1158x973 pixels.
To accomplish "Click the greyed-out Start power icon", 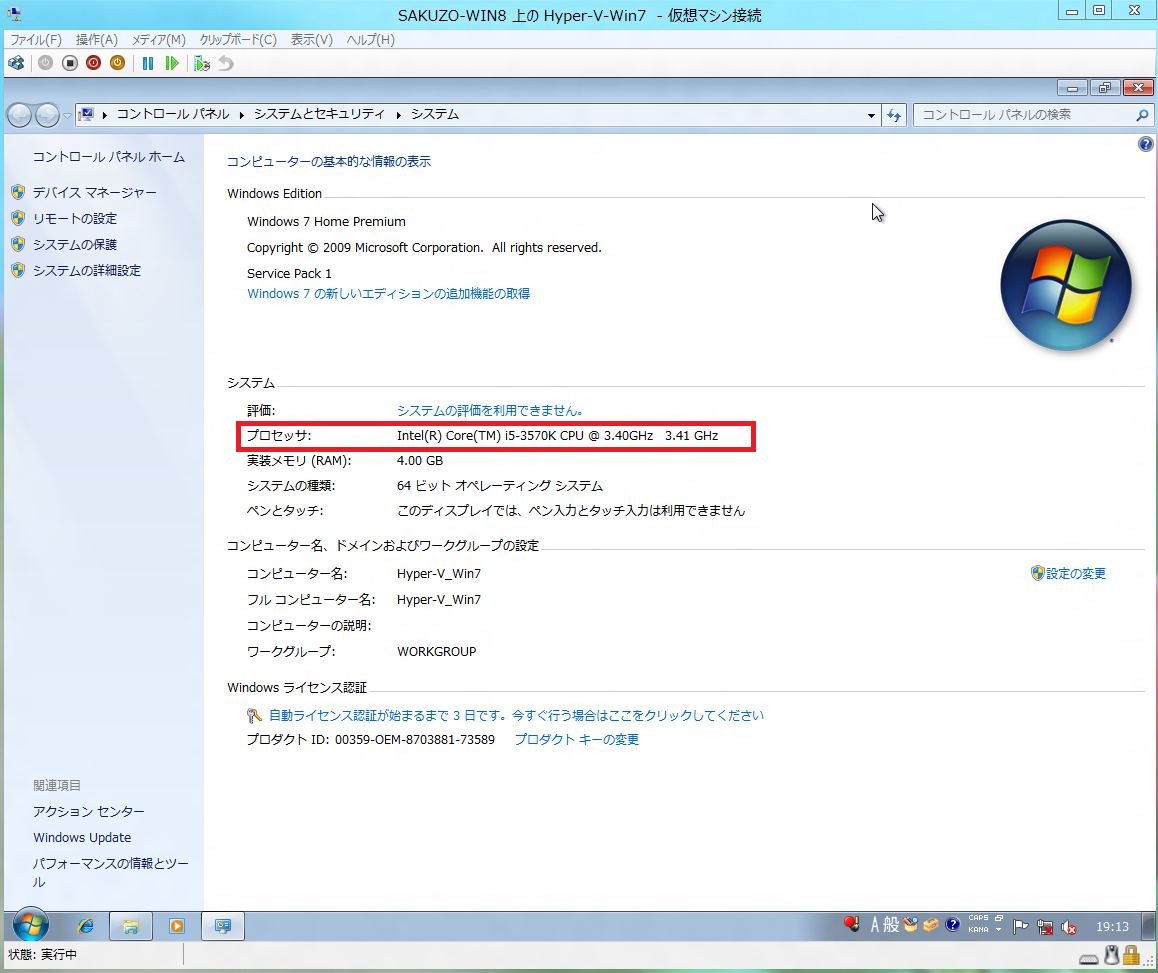I will click(46, 64).
